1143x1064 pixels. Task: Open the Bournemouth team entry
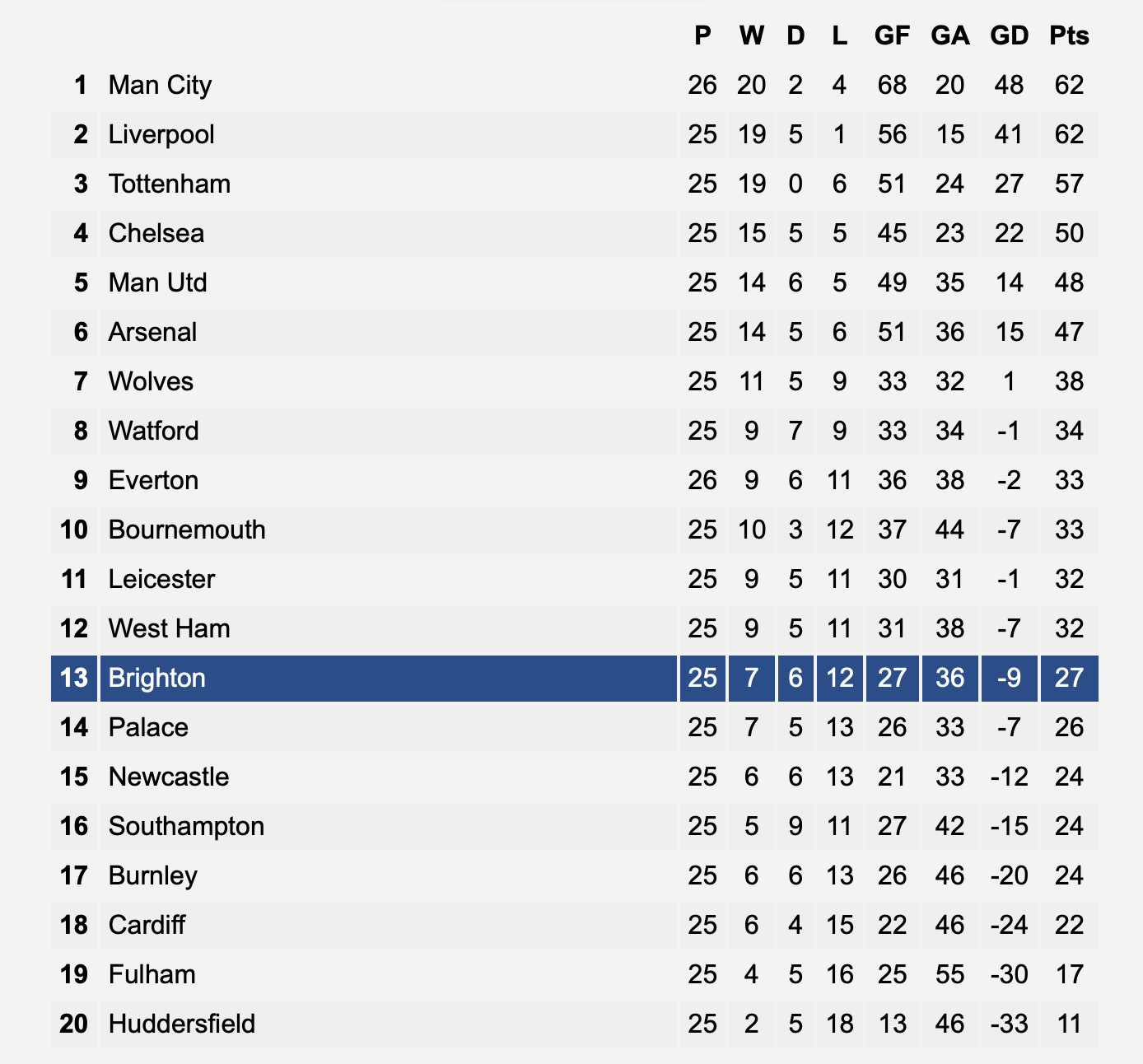click(187, 530)
